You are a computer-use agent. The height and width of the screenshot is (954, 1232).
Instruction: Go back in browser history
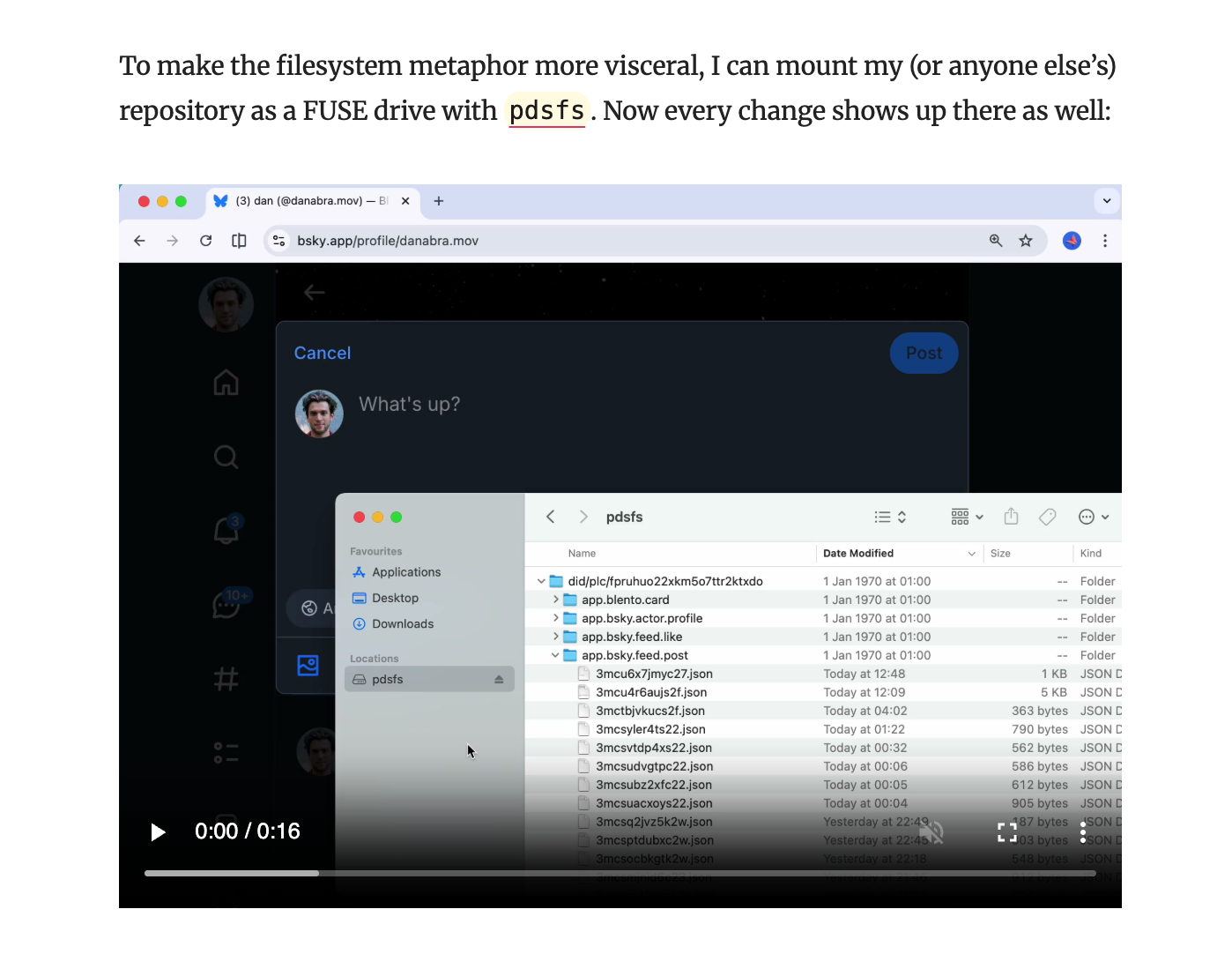(139, 241)
